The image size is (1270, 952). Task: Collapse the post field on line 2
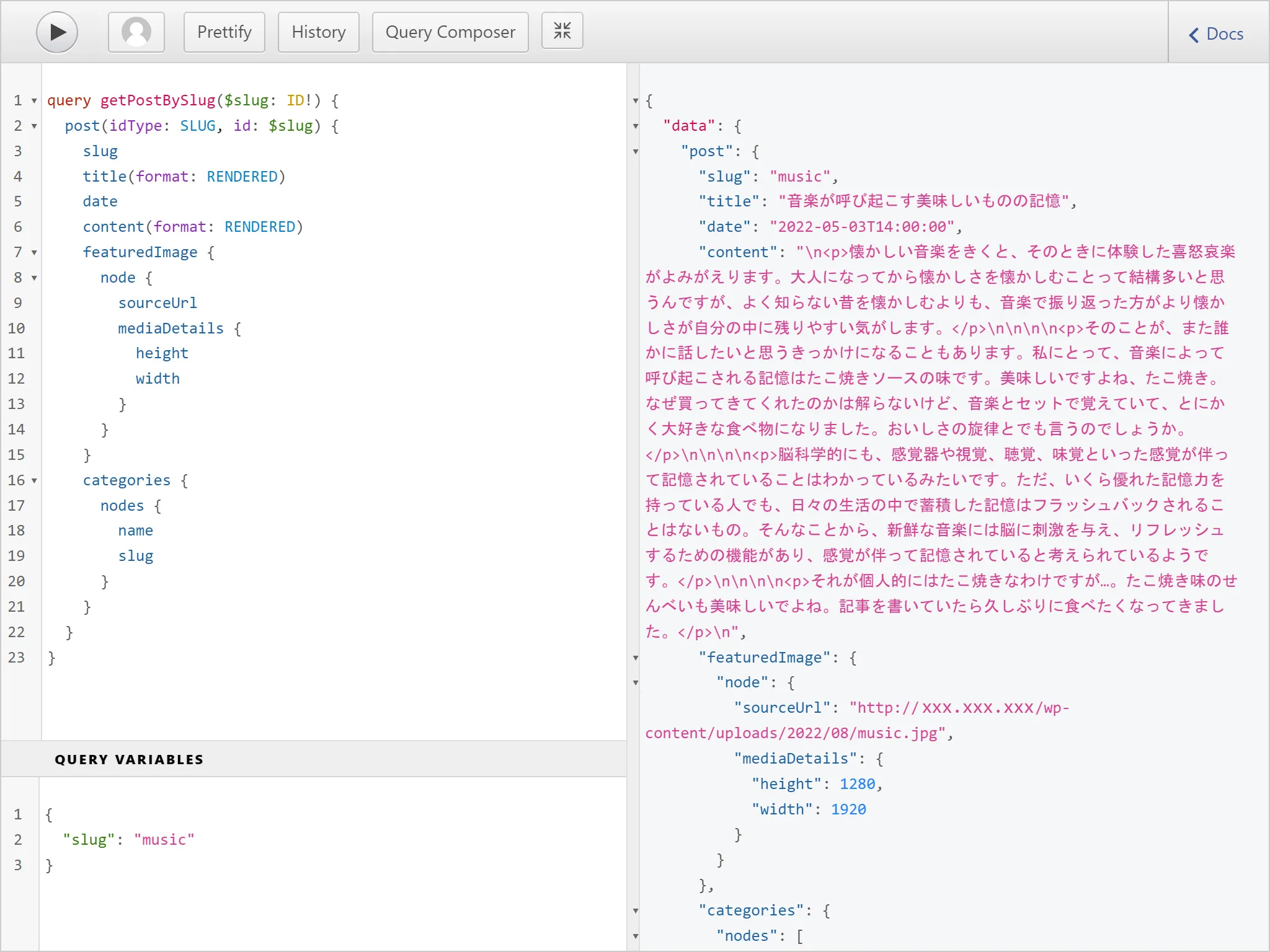(x=34, y=126)
